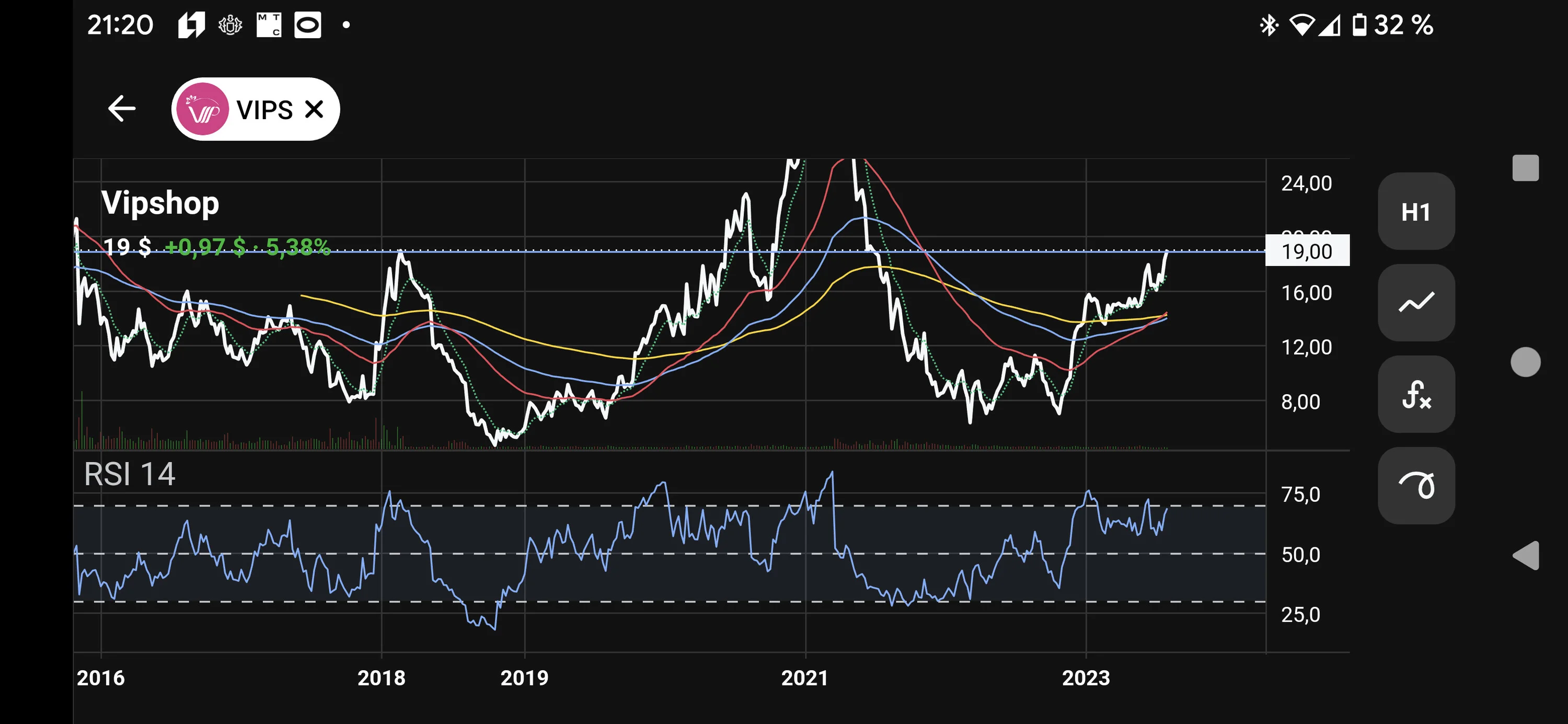
Task: Tap the 2016 date axis label
Action: pos(100,677)
